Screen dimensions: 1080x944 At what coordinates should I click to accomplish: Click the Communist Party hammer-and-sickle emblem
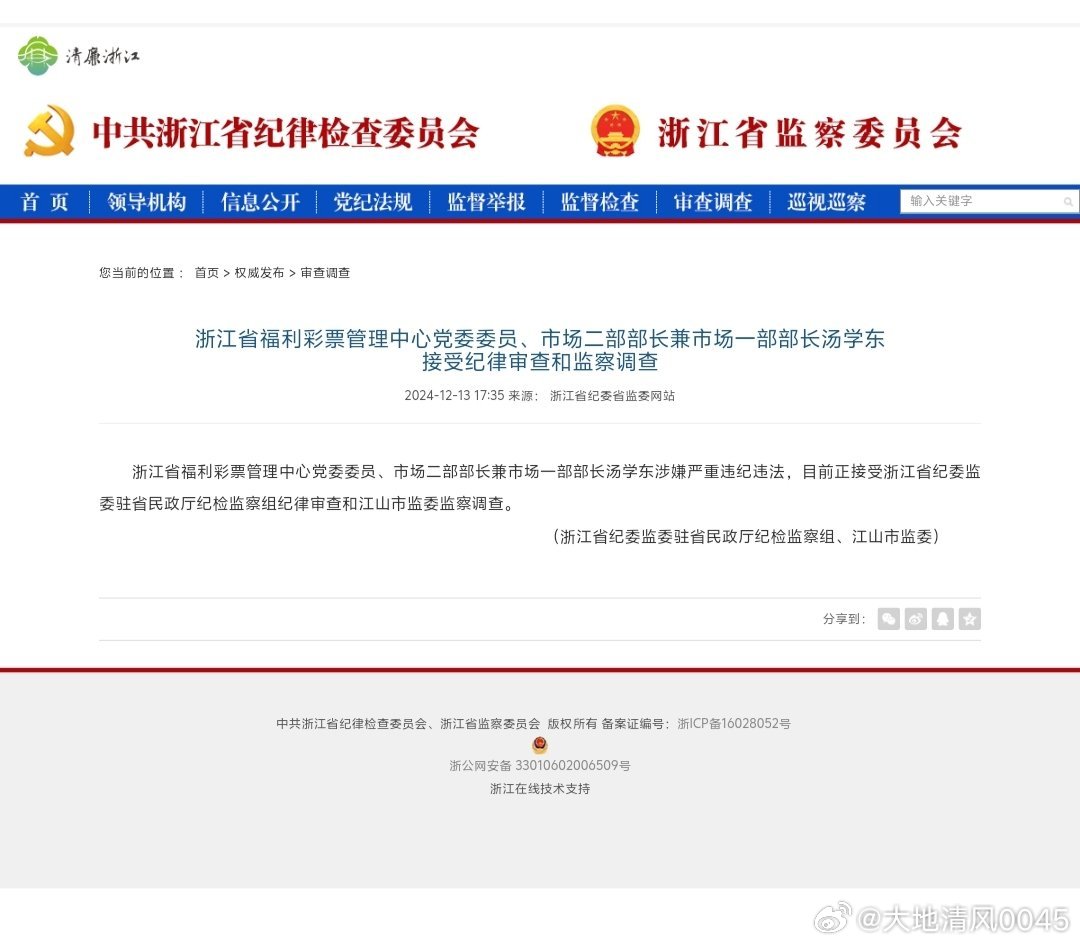point(50,131)
